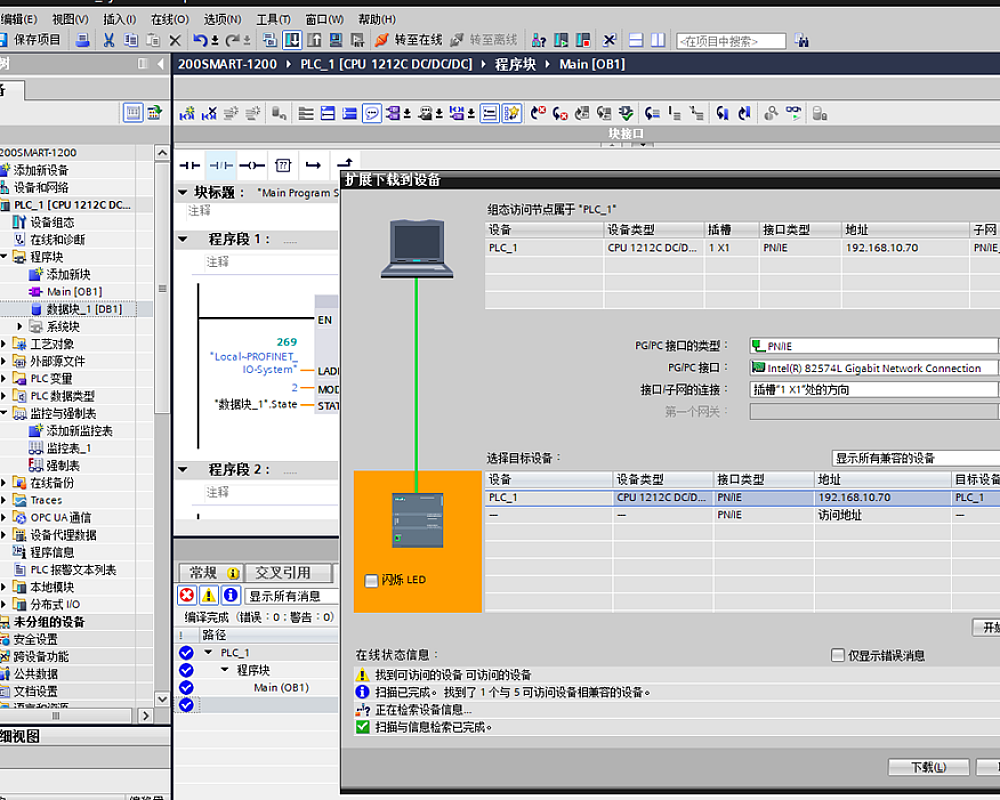The width and height of the screenshot is (1000, 800).
Task: Click the normally open contact icon
Action: [189, 165]
